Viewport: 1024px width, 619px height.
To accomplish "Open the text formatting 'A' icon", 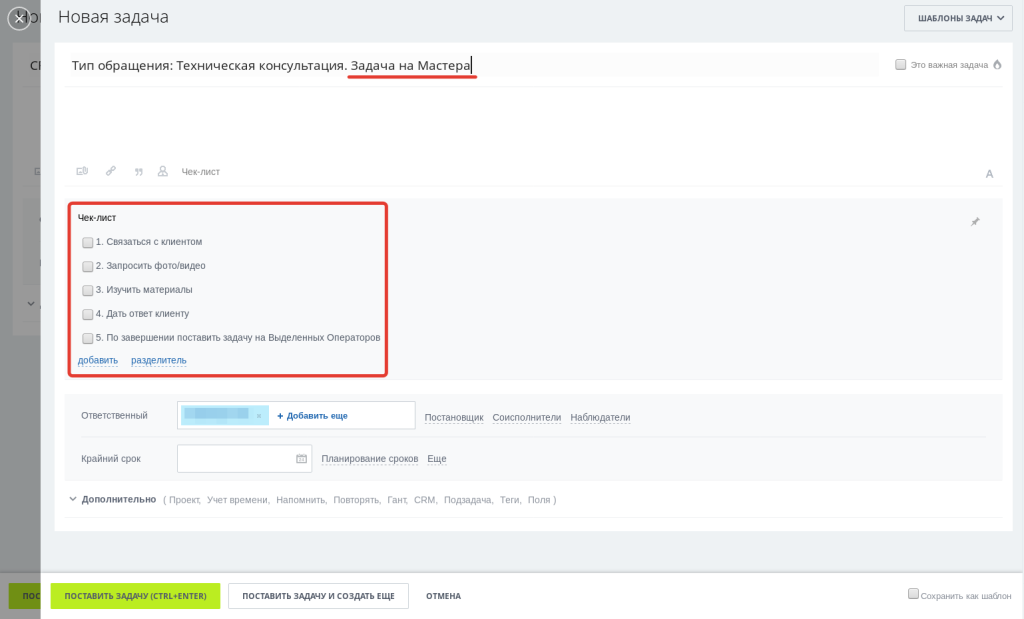I will tap(989, 174).
